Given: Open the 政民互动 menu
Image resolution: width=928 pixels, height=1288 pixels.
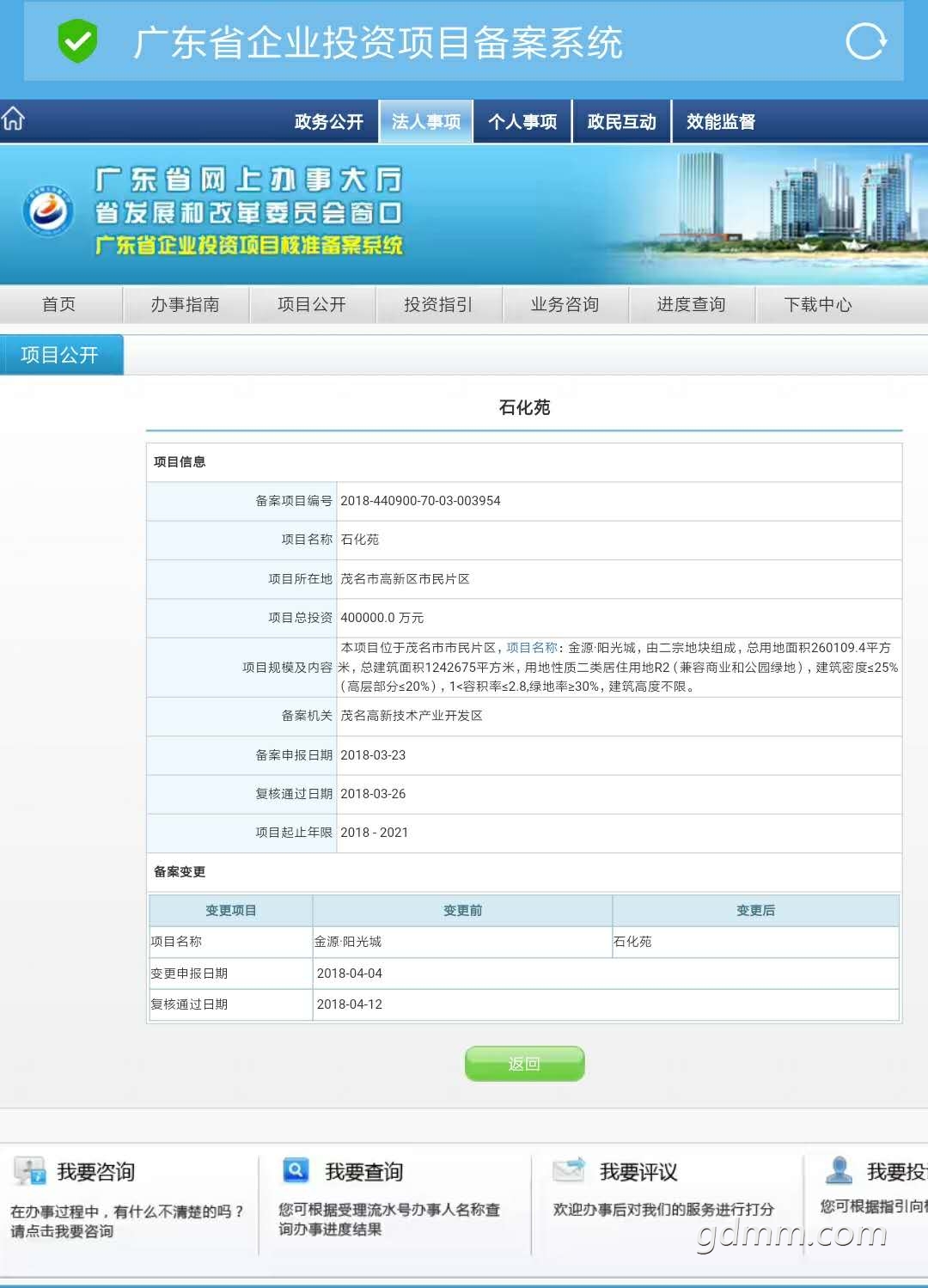Looking at the screenshot, I should (x=621, y=122).
